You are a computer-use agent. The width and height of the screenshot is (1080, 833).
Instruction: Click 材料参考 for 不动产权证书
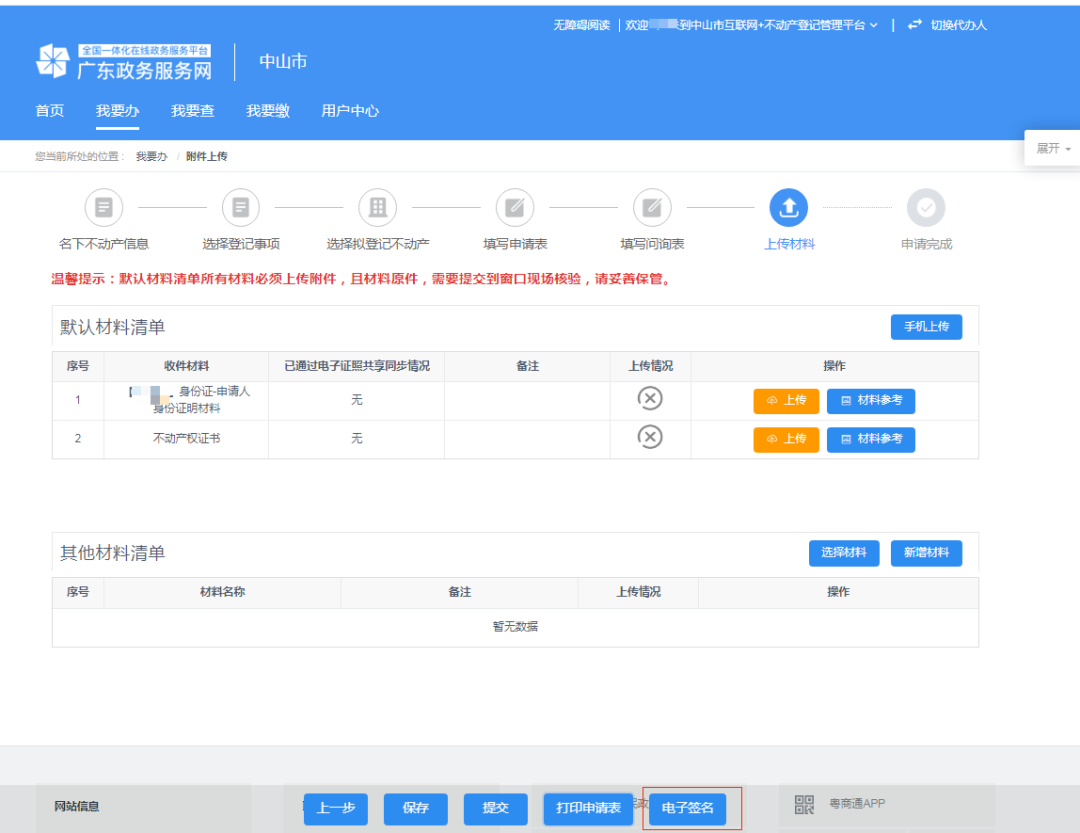(x=870, y=439)
